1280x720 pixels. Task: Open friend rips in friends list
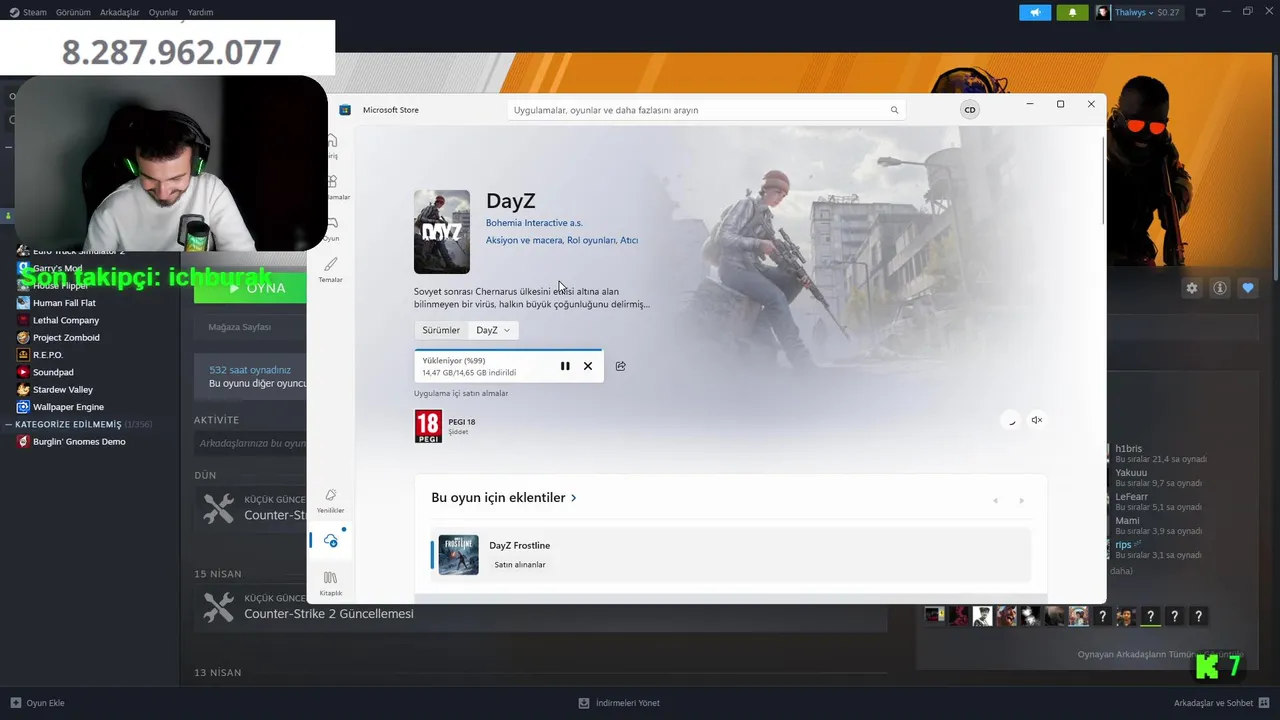point(1123,545)
